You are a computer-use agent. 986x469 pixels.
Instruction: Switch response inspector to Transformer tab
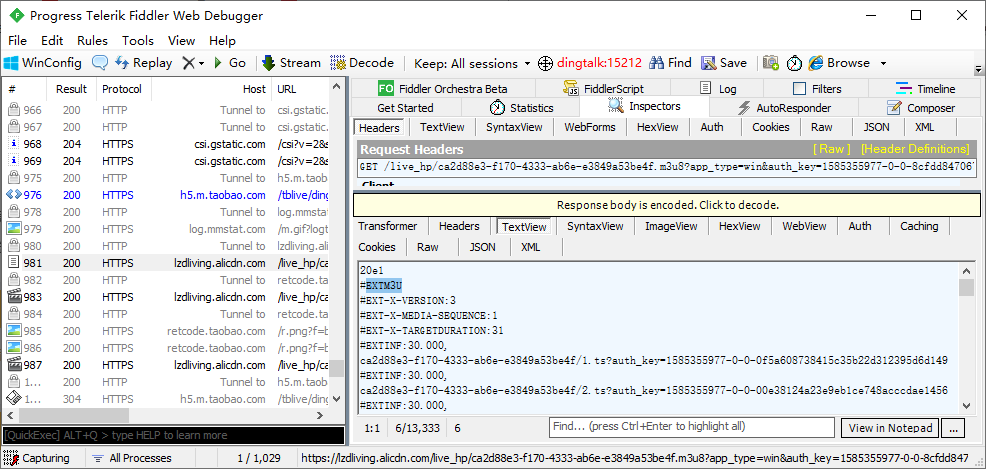pos(387,226)
